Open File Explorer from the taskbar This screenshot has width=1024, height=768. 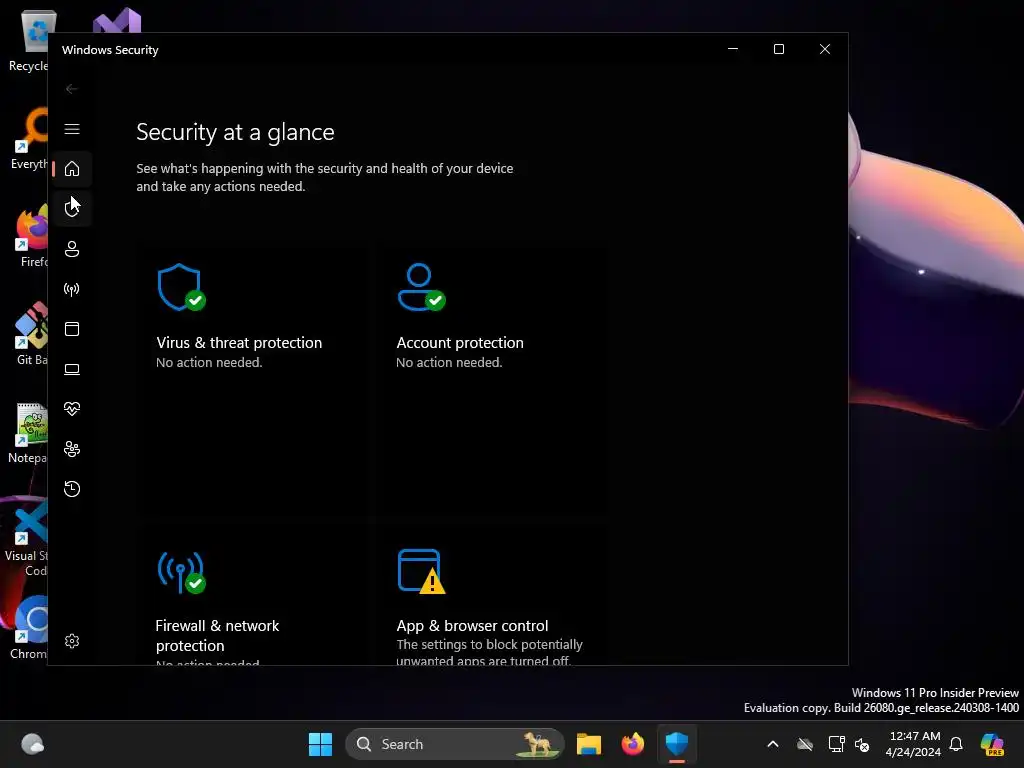pos(588,744)
